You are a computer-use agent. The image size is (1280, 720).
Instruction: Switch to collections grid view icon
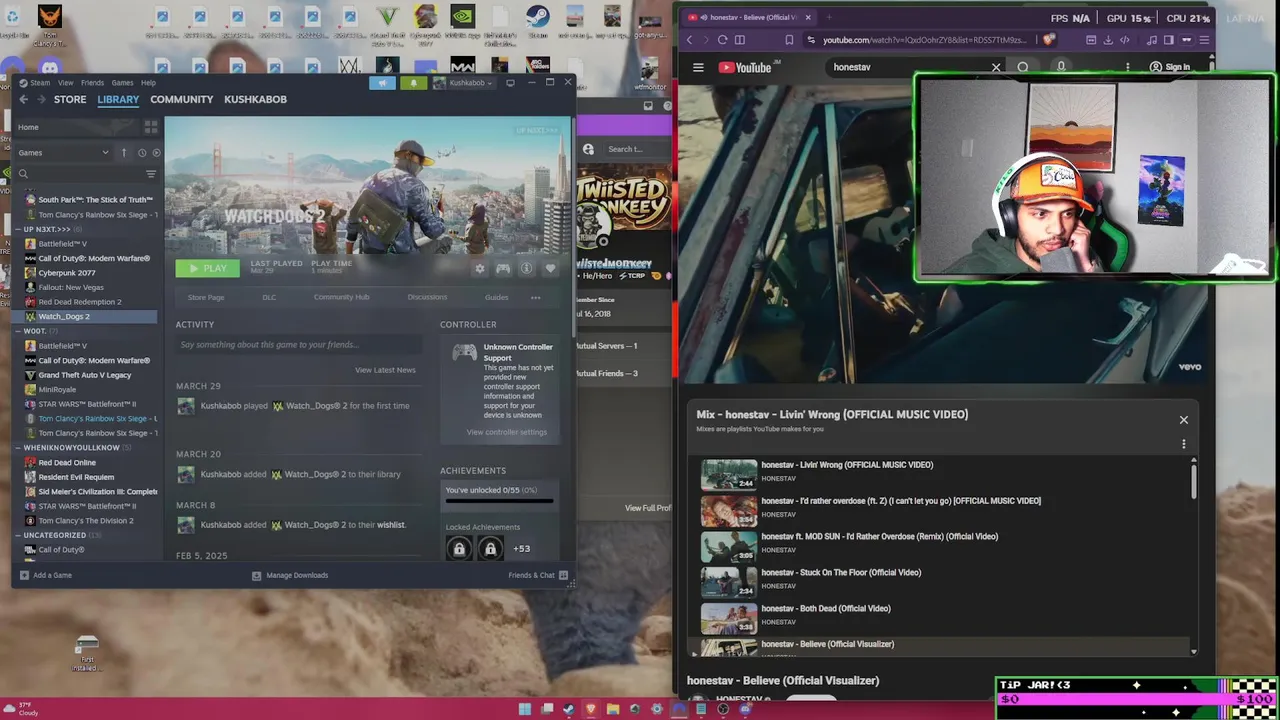click(151, 127)
